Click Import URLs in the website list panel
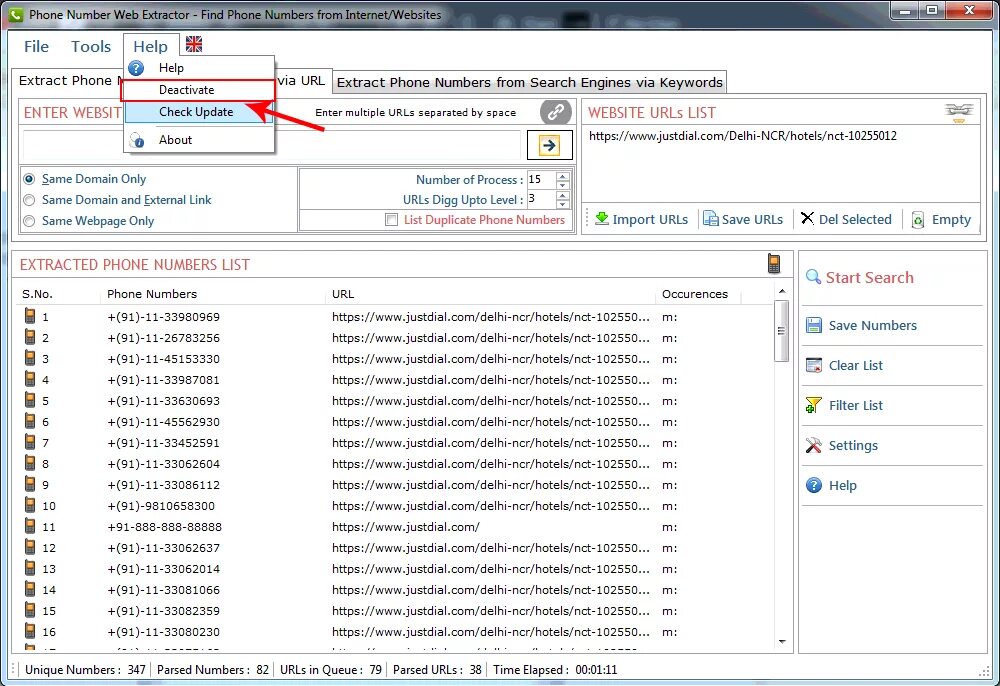This screenshot has width=1000, height=686. [640, 219]
